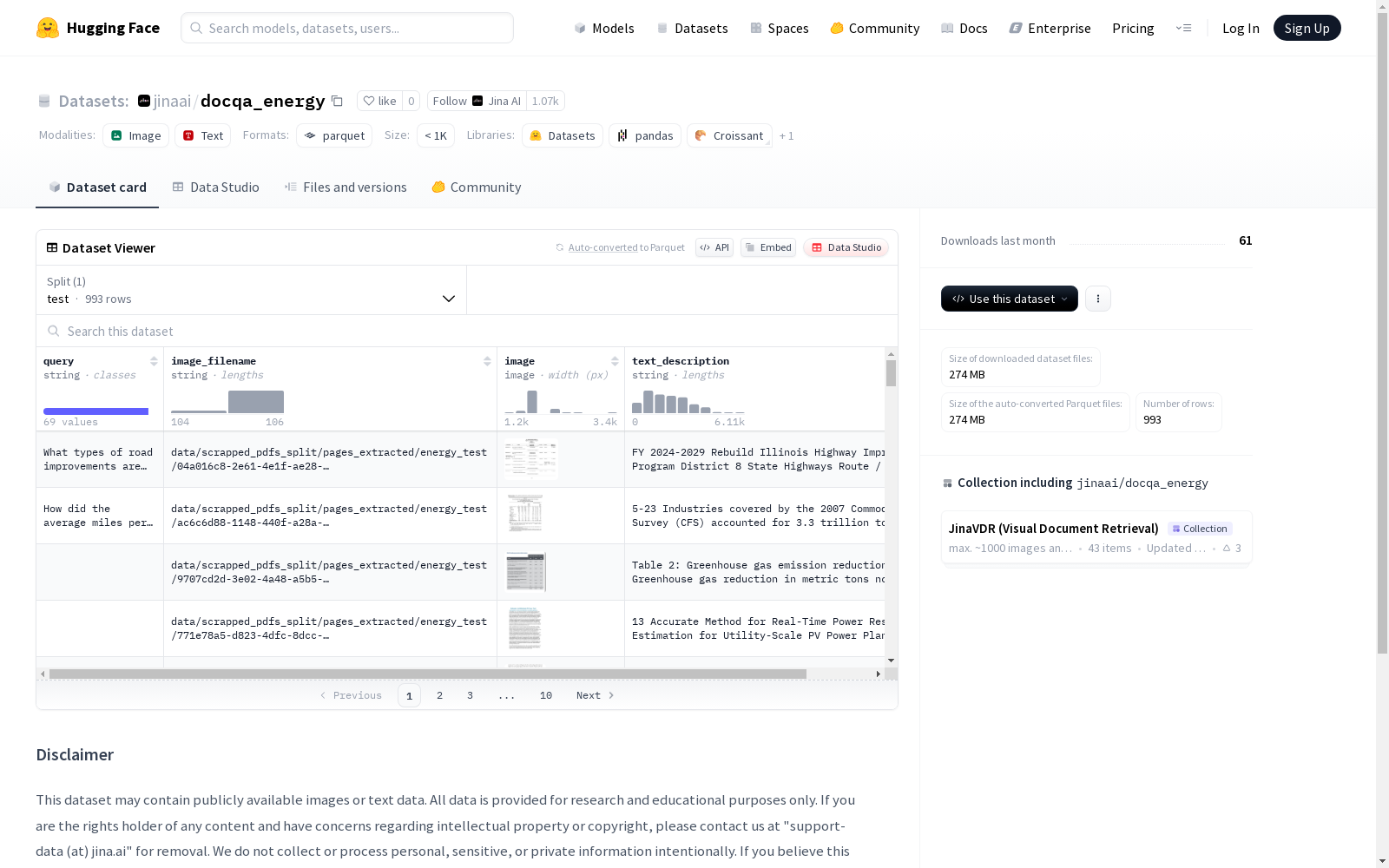This screenshot has width=1389, height=868.
Task: Click the Previous page button
Action: tap(351, 695)
